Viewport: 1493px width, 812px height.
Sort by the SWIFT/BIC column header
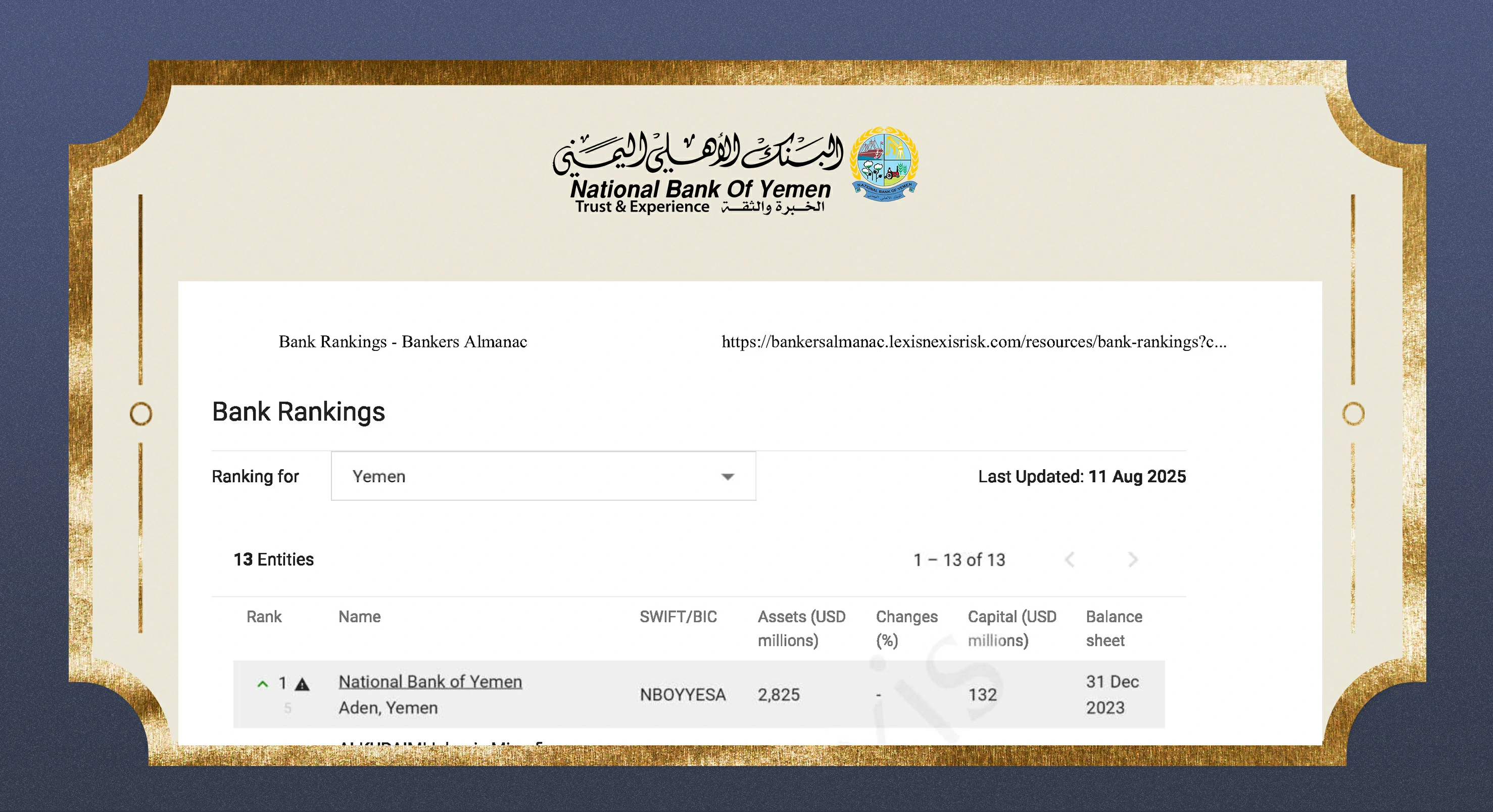point(678,616)
